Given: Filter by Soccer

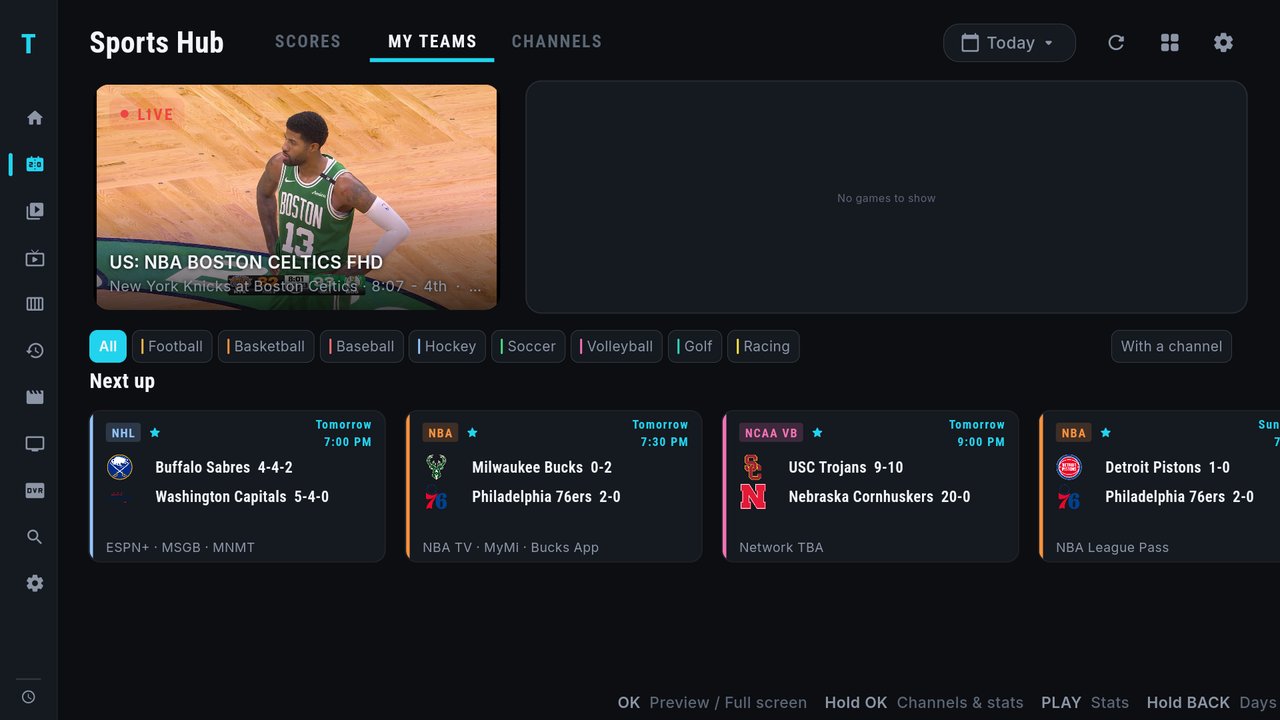Looking at the screenshot, I should point(528,346).
